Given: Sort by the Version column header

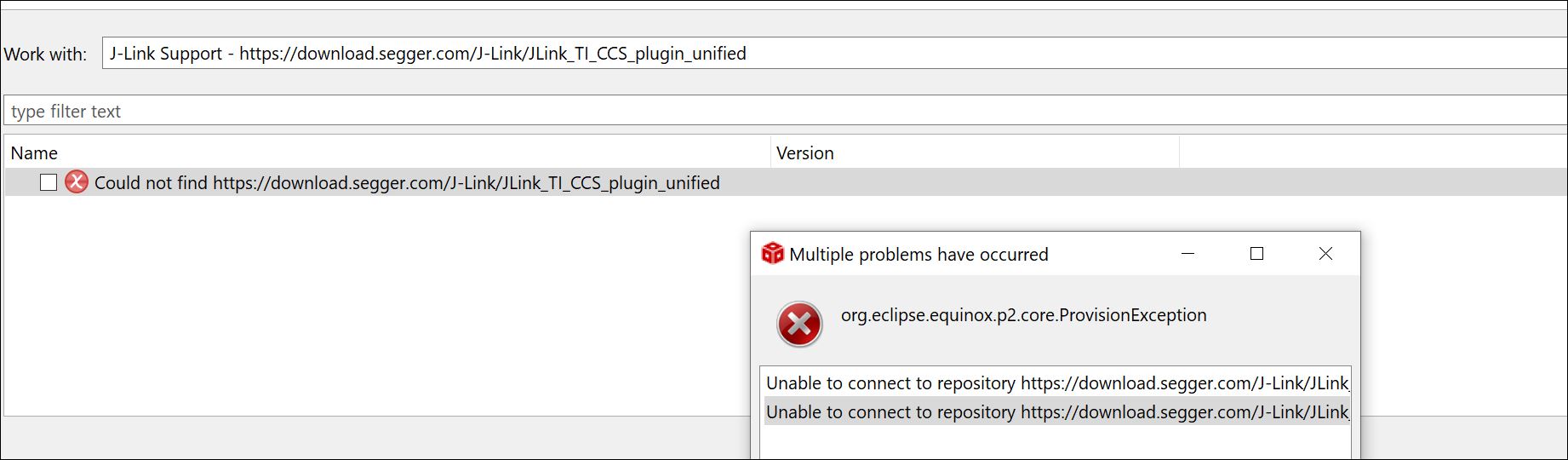Looking at the screenshot, I should coord(976,152).
